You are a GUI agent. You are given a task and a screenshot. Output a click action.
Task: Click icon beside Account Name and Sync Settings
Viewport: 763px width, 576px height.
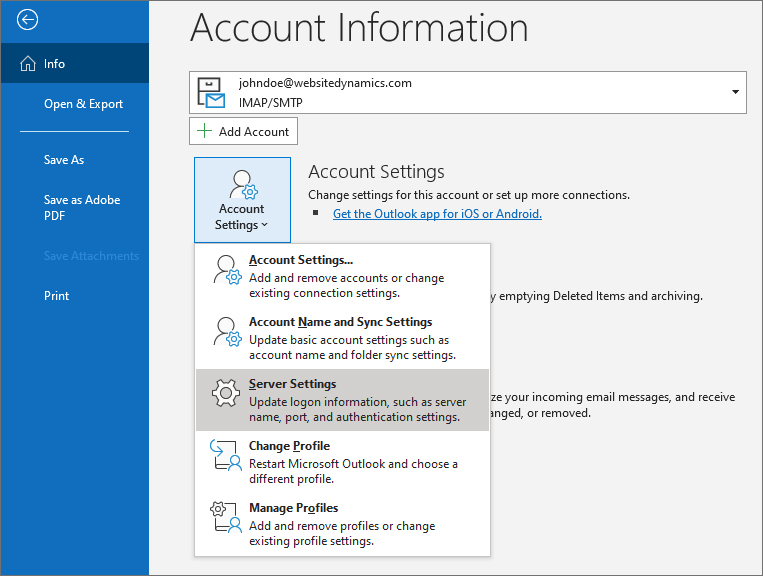click(x=227, y=331)
